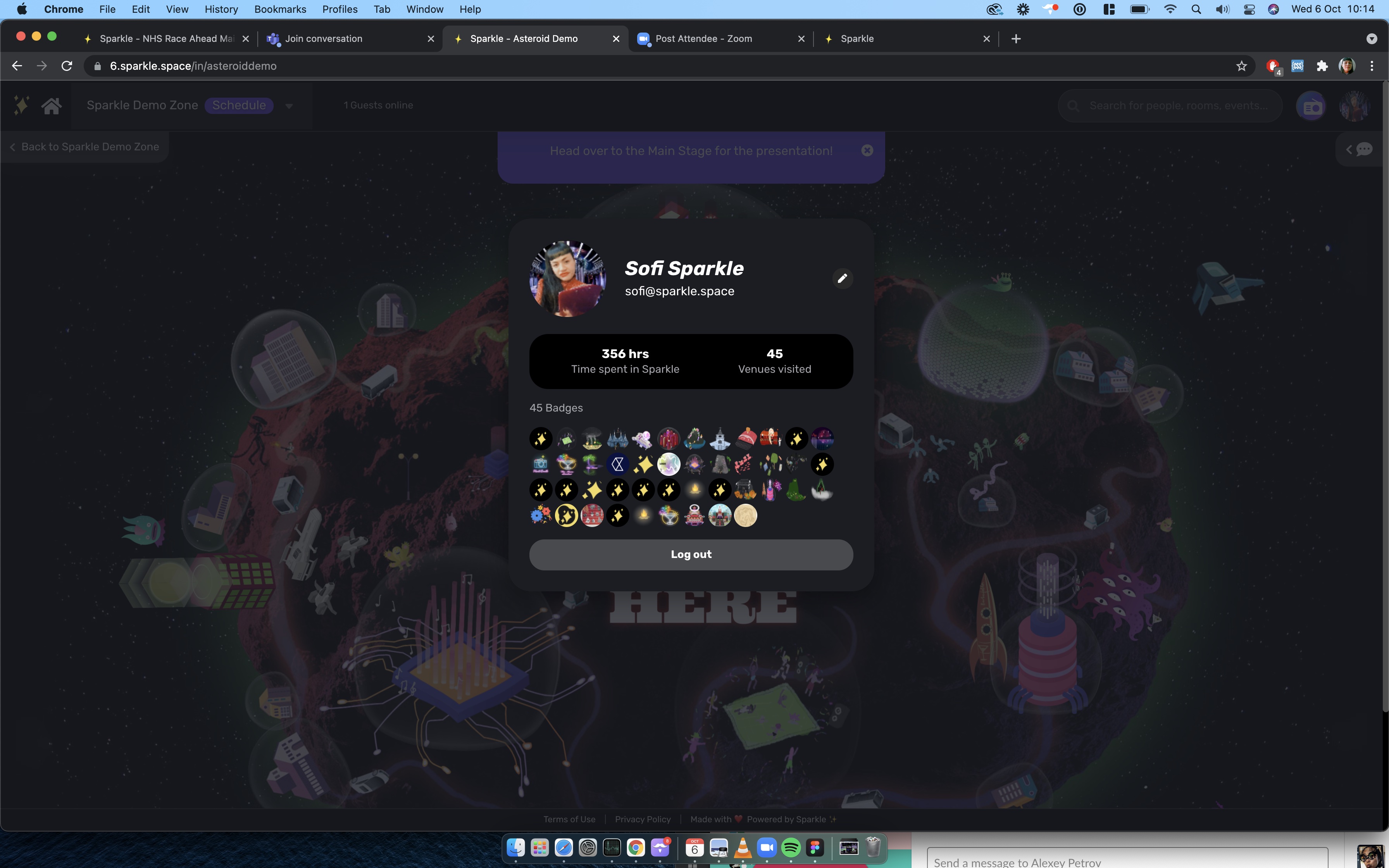This screenshot has height=868, width=1389.
Task: Open macOS Control Center toggle icon
Action: tap(1249, 9)
